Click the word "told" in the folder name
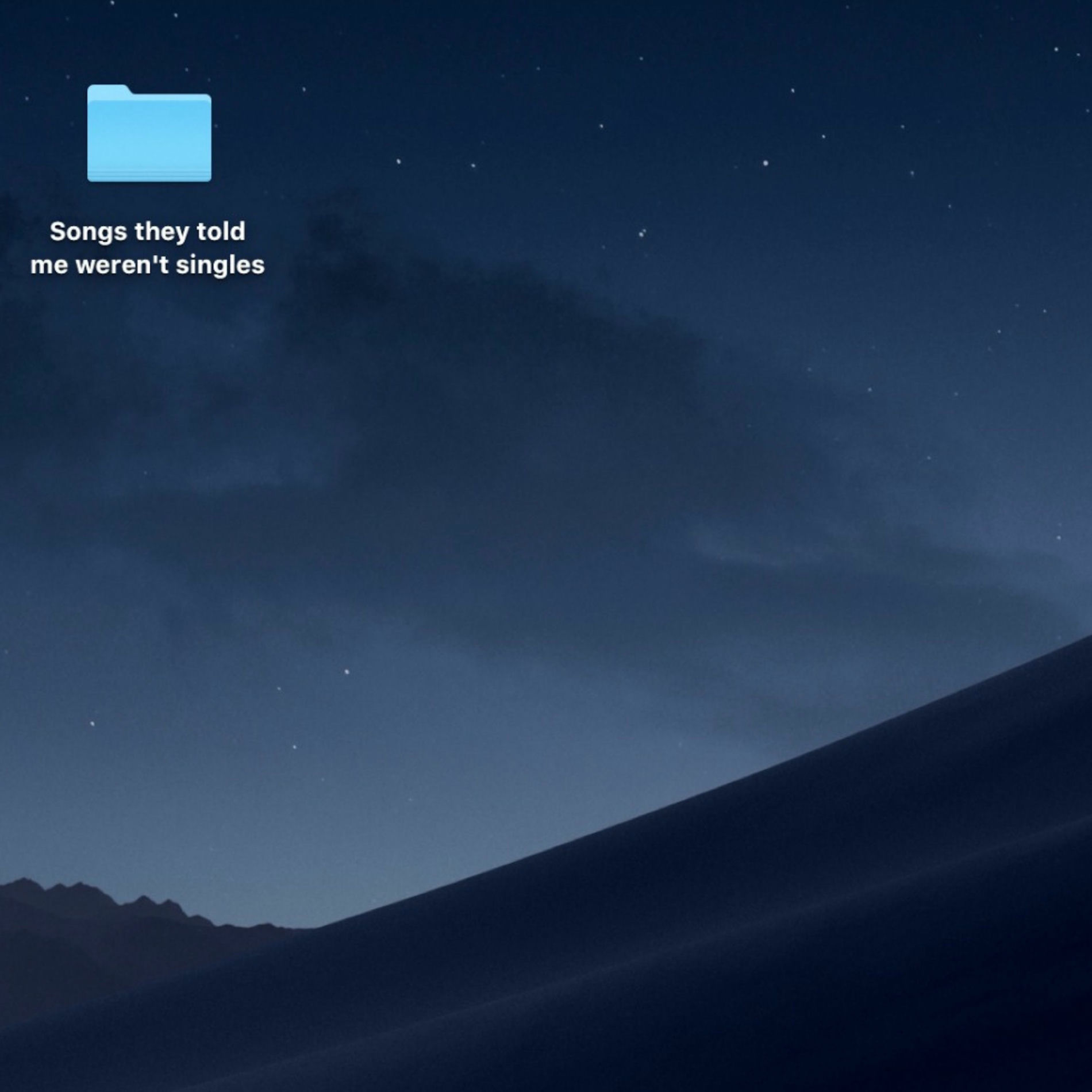The image size is (1092, 1092). (x=221, y=232)
